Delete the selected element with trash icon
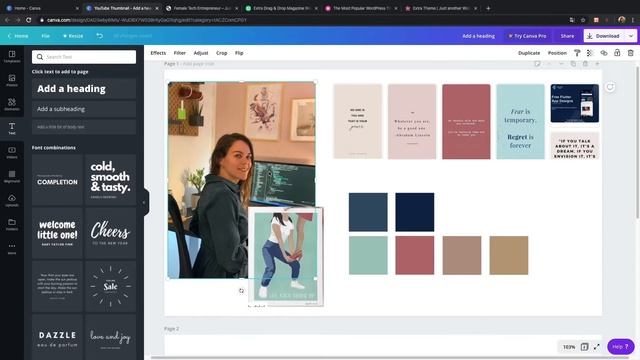The height and width of the screenshot is (360, 640). click(x=631, y=53)
